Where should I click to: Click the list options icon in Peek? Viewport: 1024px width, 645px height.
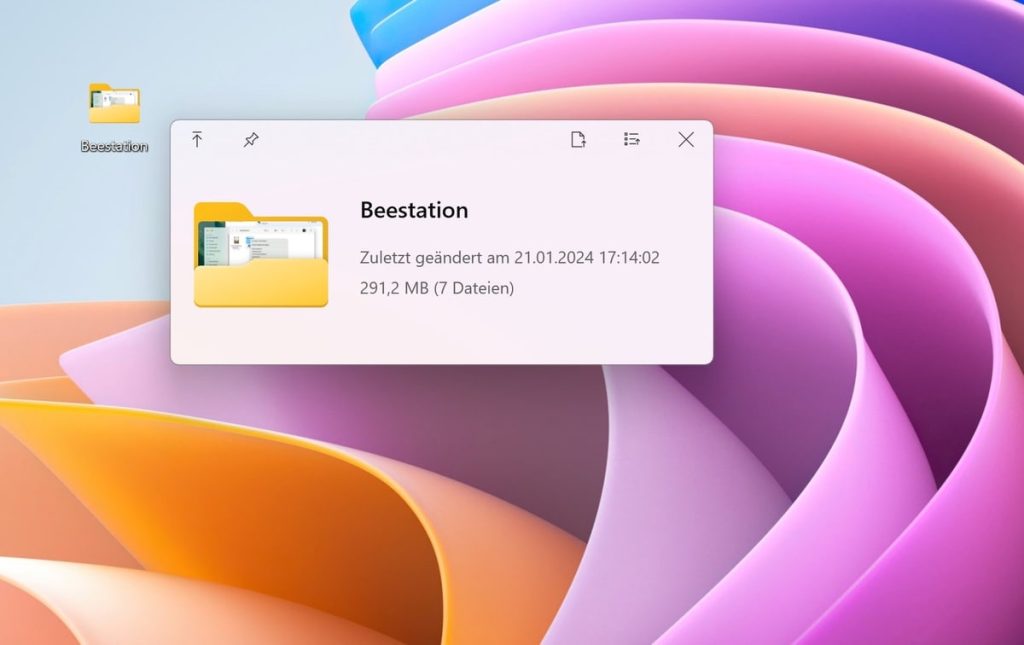632,139
